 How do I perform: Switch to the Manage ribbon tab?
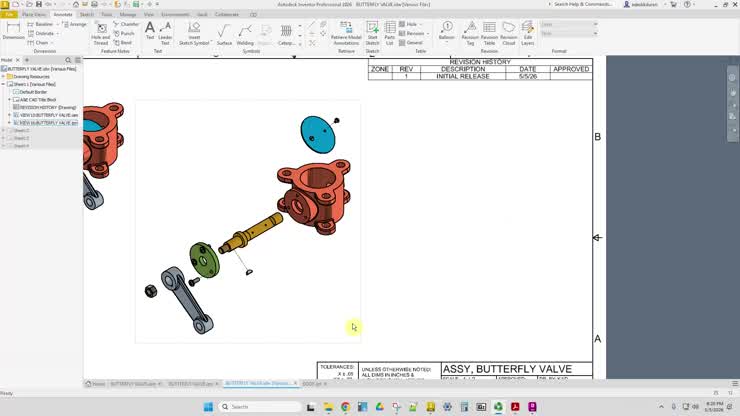tap(127, 15)
